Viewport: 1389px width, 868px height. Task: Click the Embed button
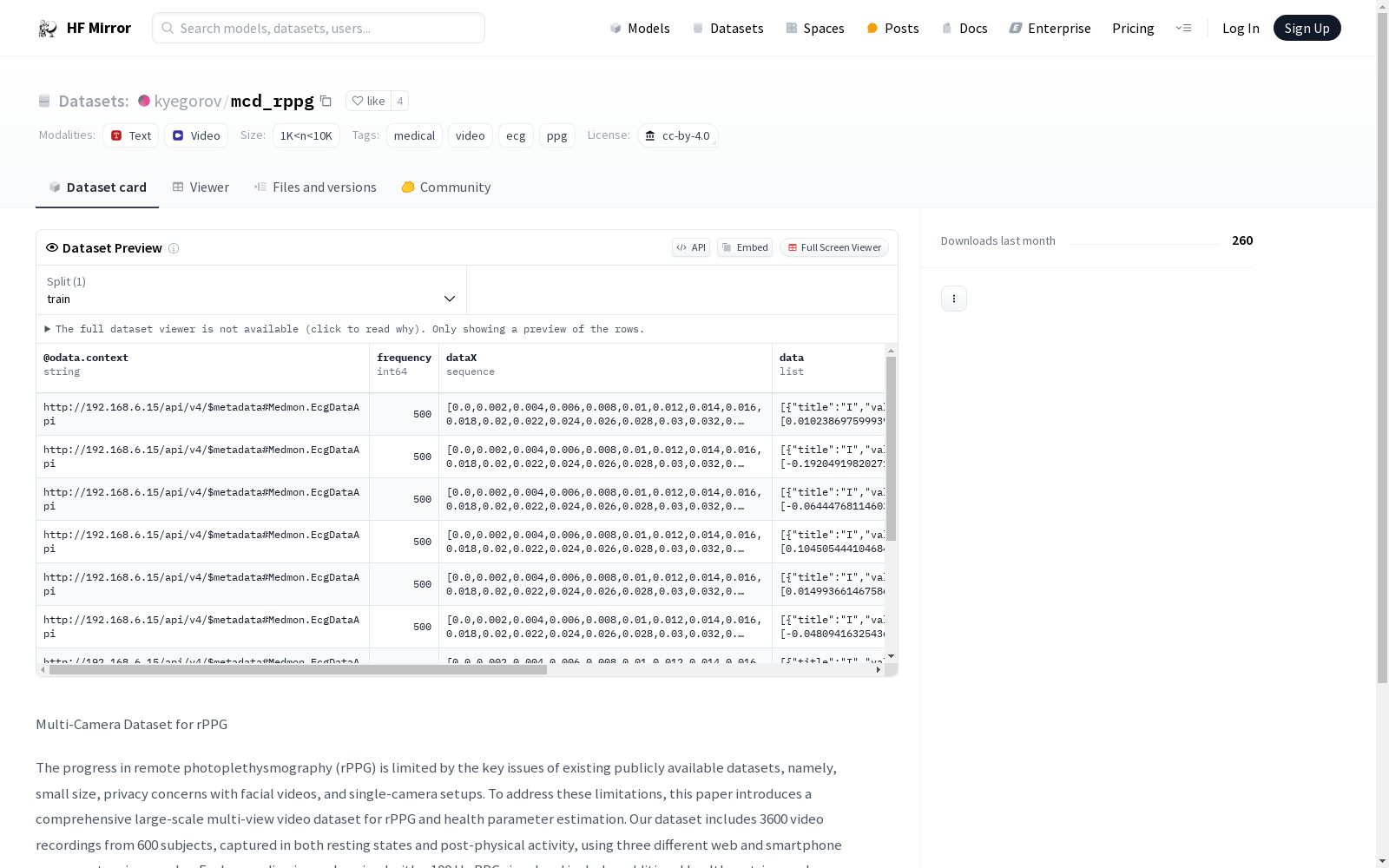coord(745,247)
